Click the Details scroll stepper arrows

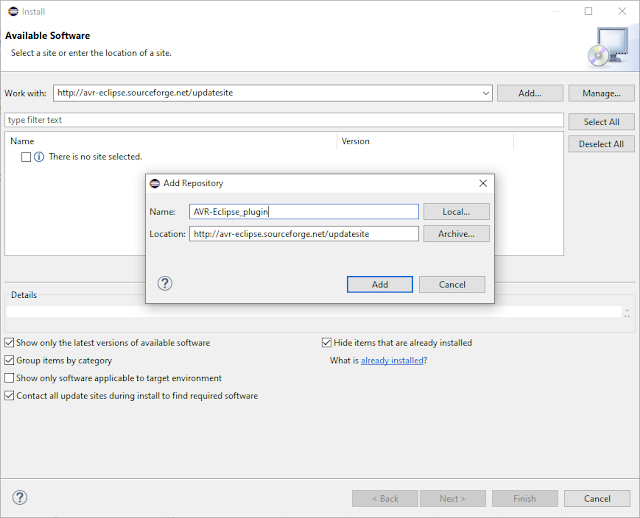(x=627, y=313)
